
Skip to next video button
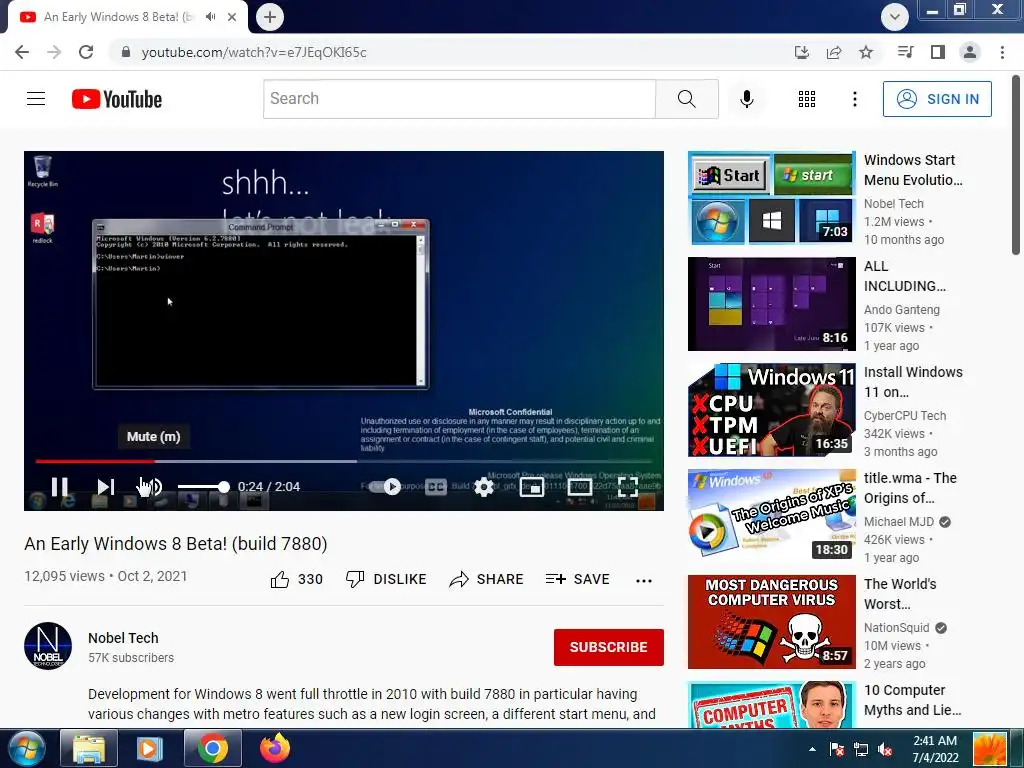(106, 487)
